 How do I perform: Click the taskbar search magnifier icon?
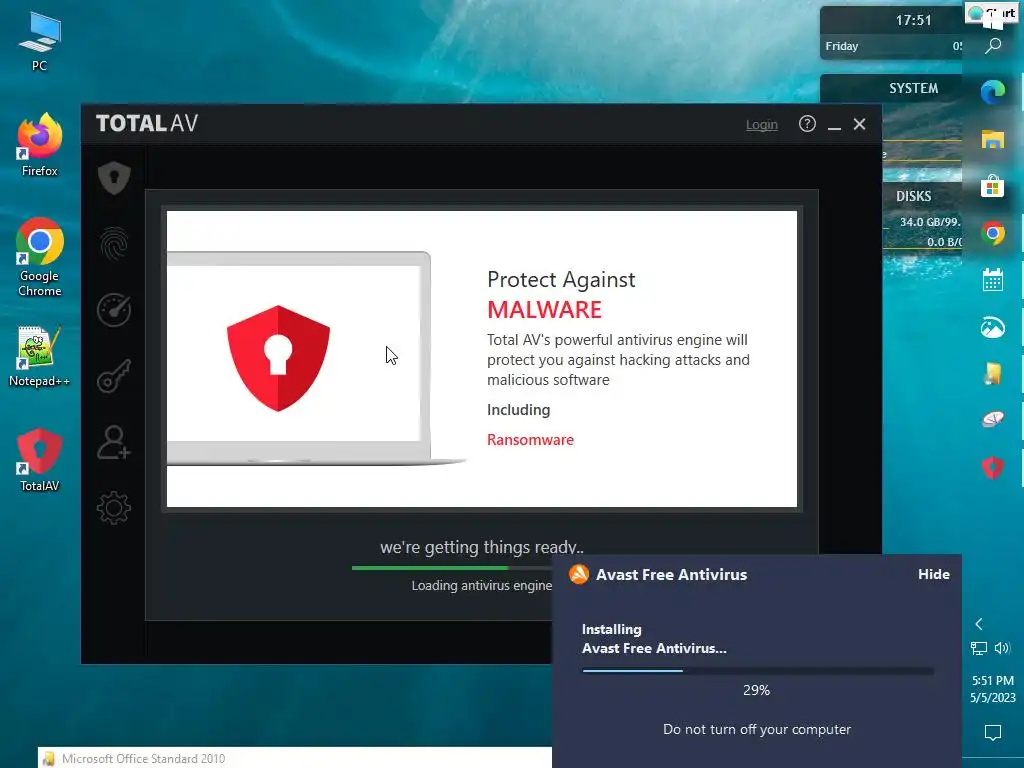993,46
